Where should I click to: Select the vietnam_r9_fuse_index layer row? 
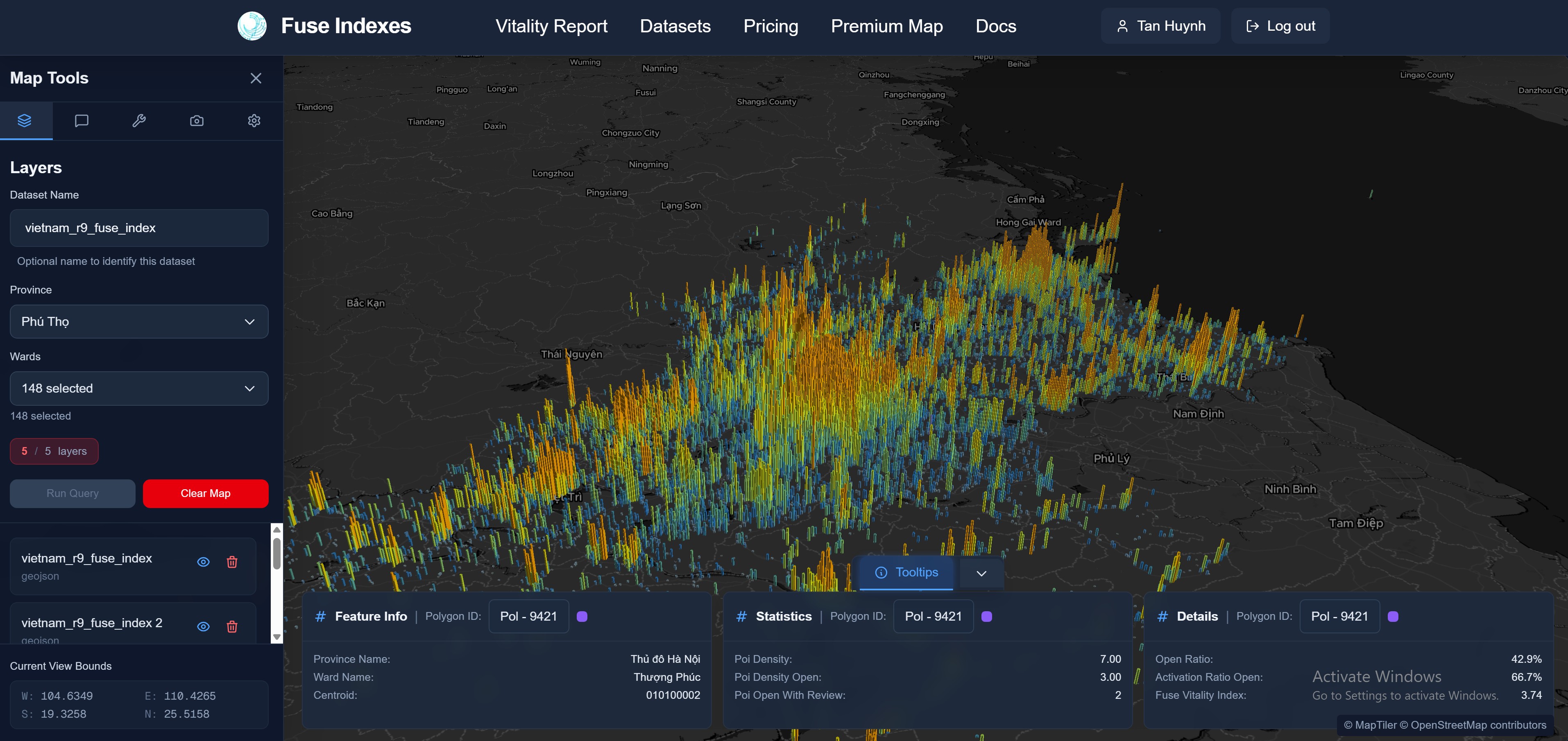133,567
